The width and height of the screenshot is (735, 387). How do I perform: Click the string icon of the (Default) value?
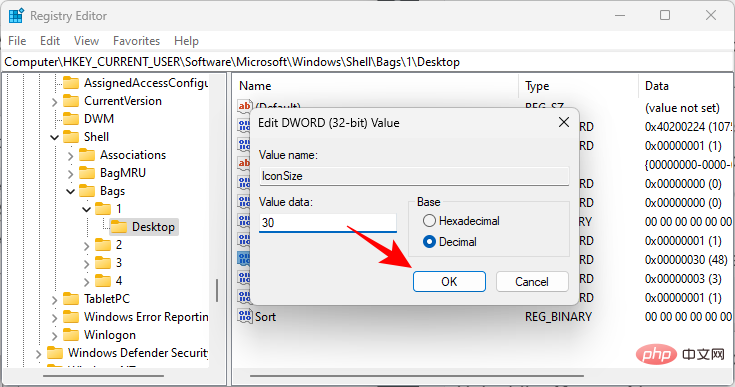point(245,106)
